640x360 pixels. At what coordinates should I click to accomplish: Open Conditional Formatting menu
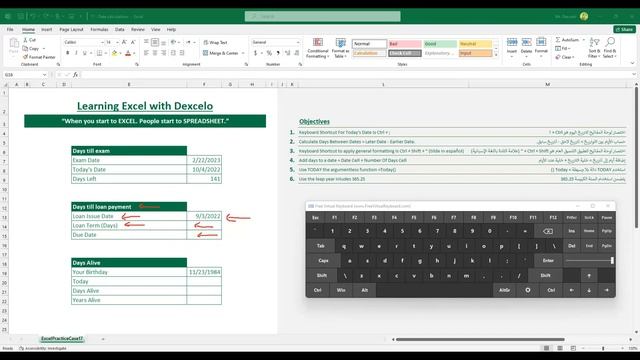318,48
